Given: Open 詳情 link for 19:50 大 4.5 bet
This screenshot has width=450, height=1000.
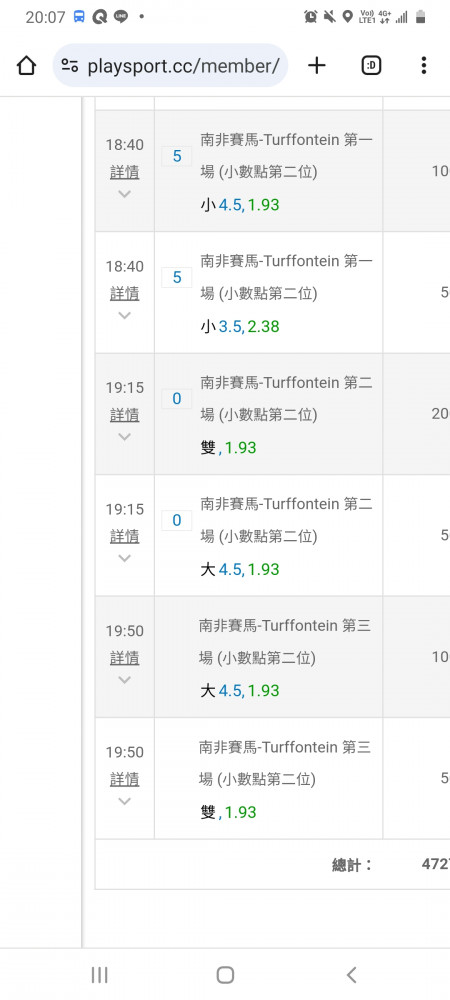Looking at the screenshot, I should 125,658.
